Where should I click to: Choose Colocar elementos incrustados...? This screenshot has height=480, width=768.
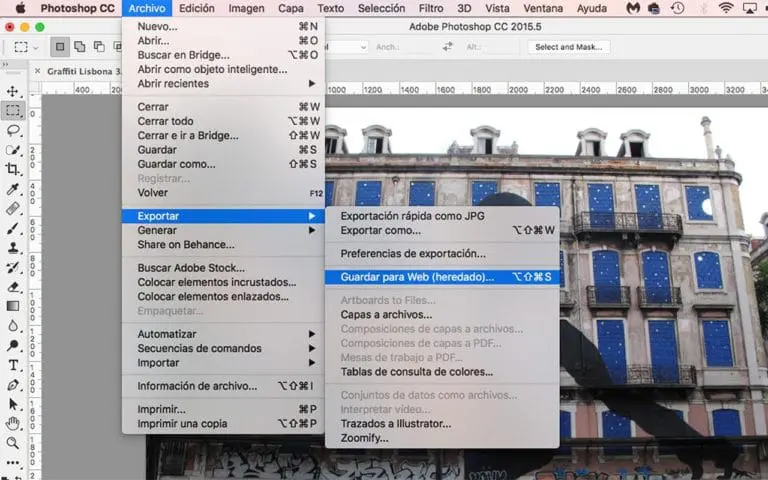coord(223,282)
